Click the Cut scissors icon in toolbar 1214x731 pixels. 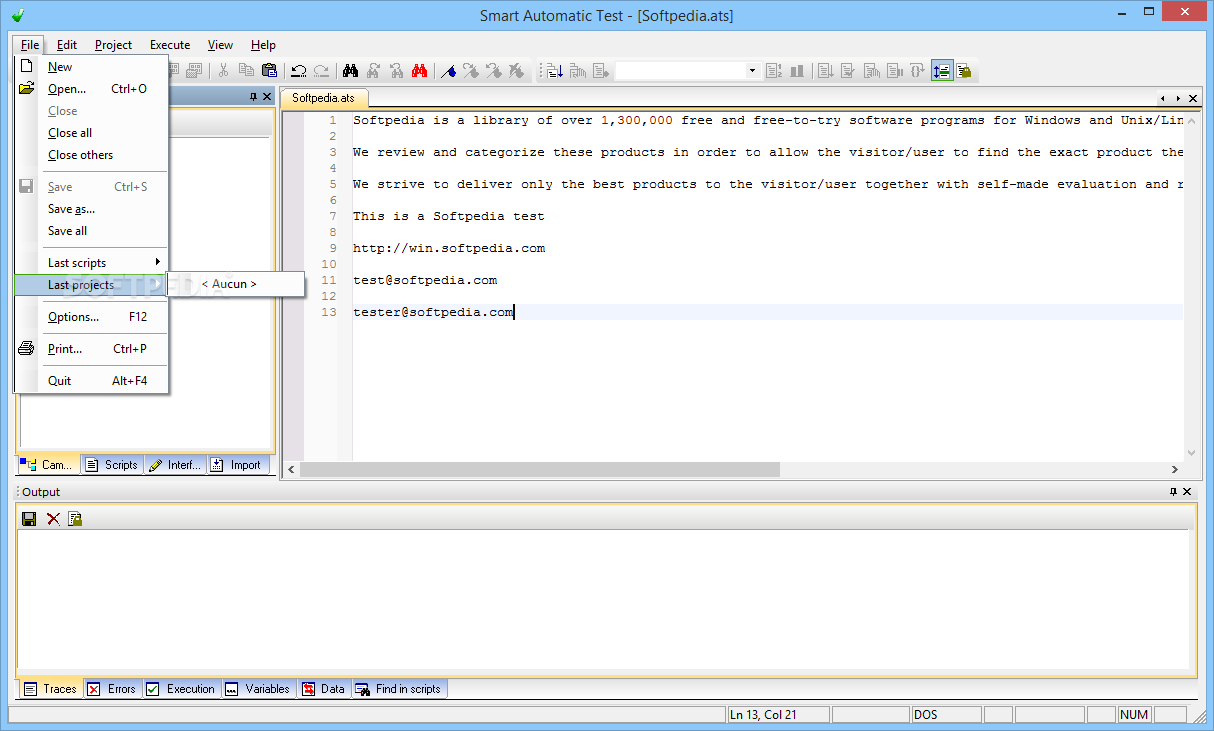(223, 70)
